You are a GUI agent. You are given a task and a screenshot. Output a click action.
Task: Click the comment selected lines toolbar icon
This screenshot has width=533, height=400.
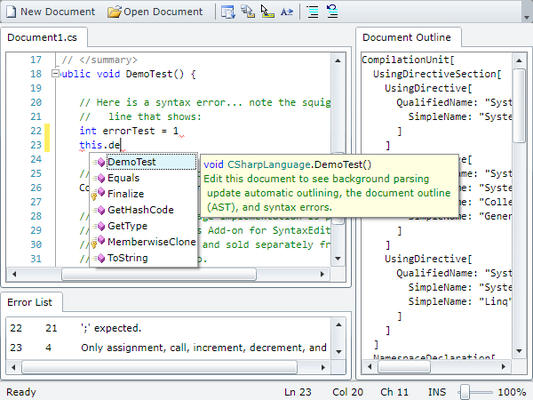click(x=312, y=12)
